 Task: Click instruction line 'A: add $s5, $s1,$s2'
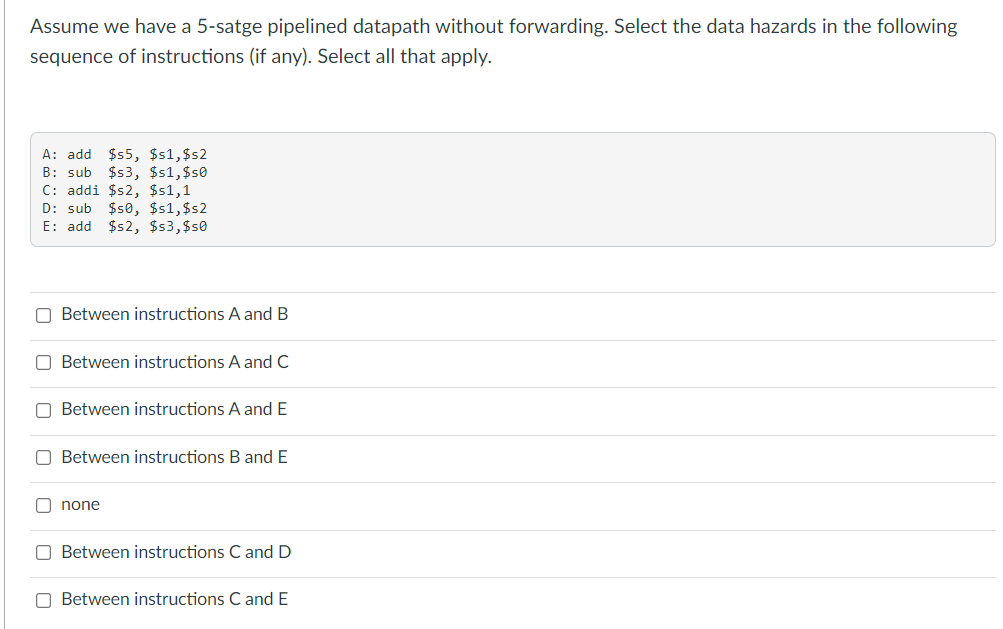click(124, 154)
